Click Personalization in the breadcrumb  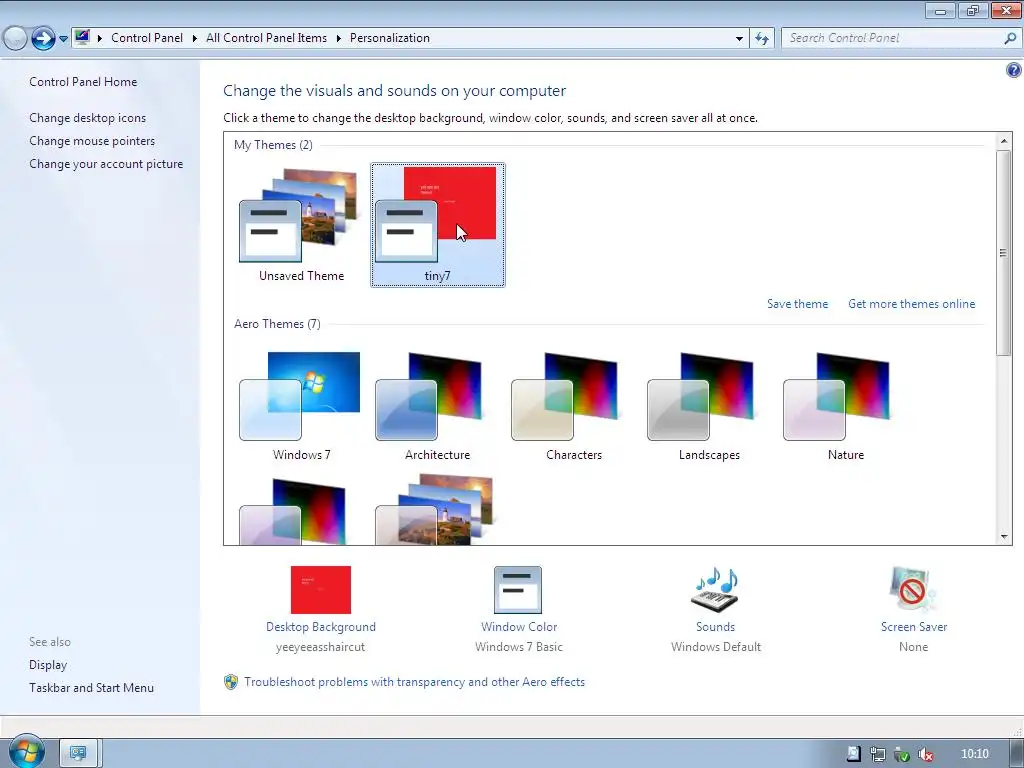[x=390, y=38]
